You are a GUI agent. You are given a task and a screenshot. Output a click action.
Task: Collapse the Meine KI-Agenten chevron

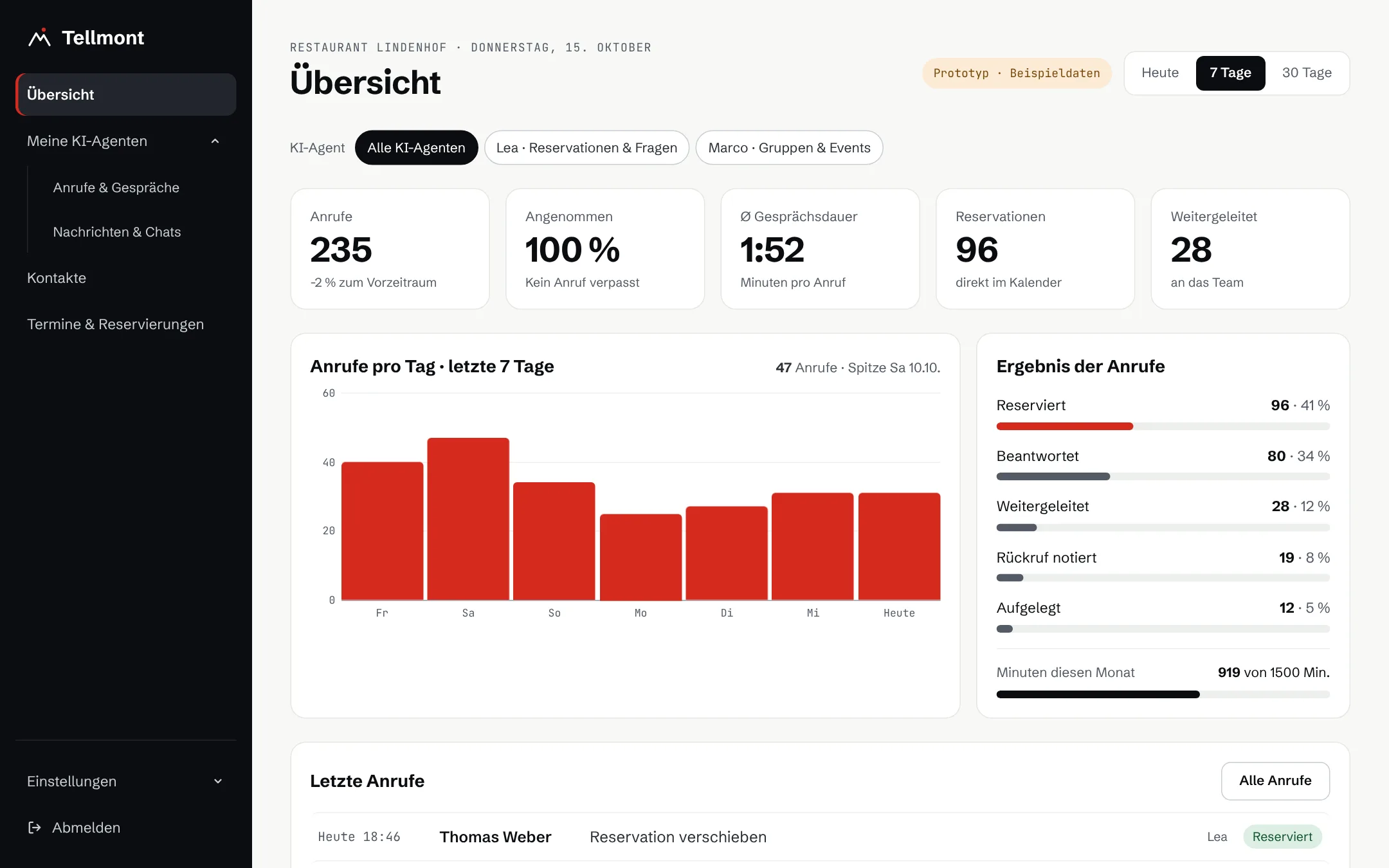click(x=215, y=141)
